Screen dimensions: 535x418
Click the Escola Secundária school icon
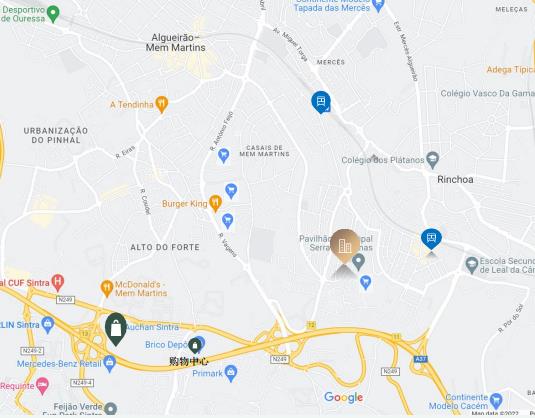[x=472, y=265]
